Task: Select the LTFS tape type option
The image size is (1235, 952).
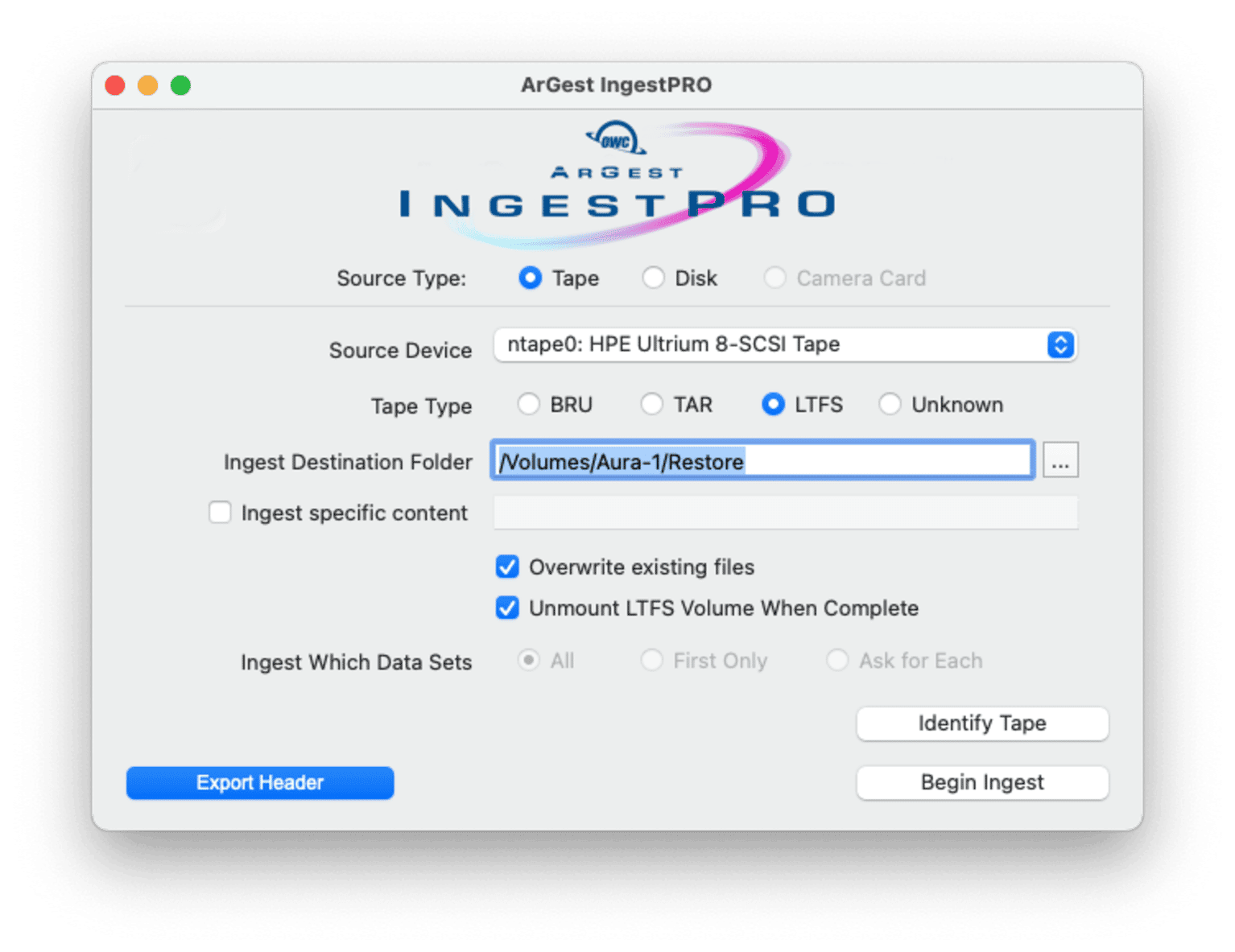Action: [773, 405]
